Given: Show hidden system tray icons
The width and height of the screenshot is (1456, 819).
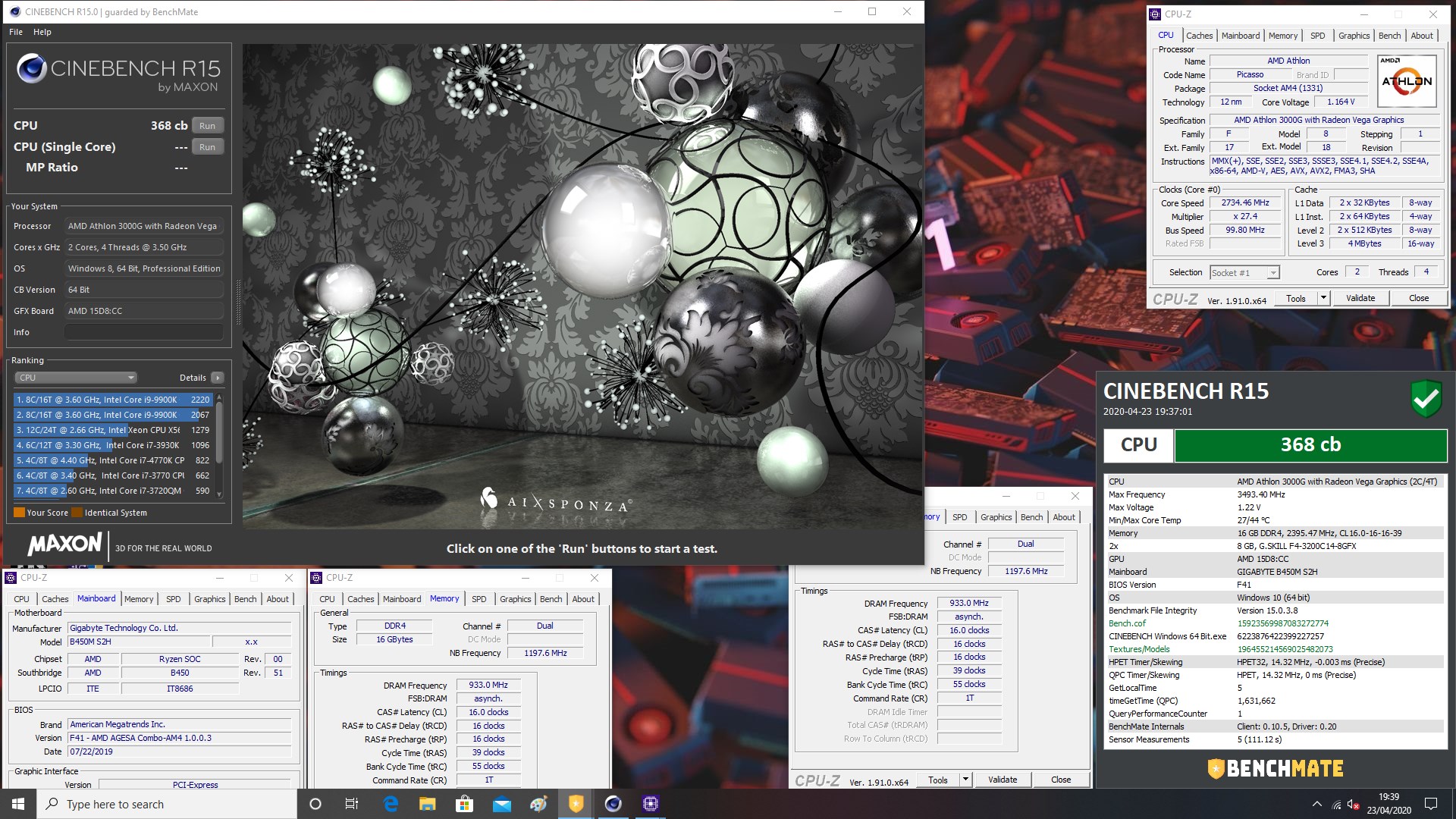Looking at the screenshot, I should (x=1316, y=804).
